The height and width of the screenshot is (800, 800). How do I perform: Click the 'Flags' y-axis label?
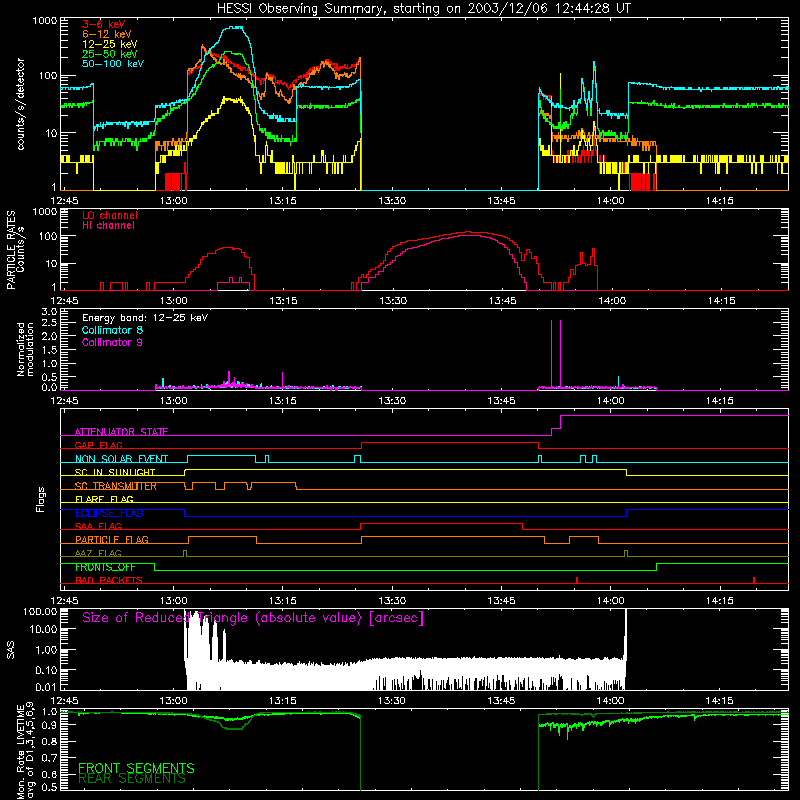pyautogui.click(x=40, y=499)
